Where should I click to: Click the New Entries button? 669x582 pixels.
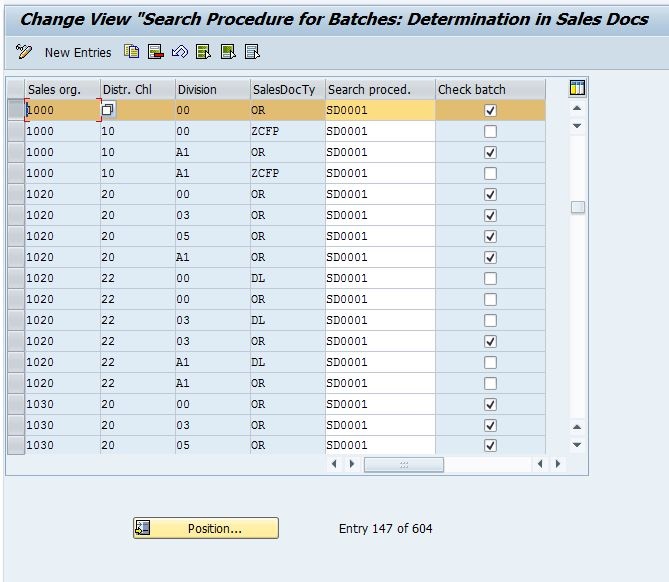[78, 52]
